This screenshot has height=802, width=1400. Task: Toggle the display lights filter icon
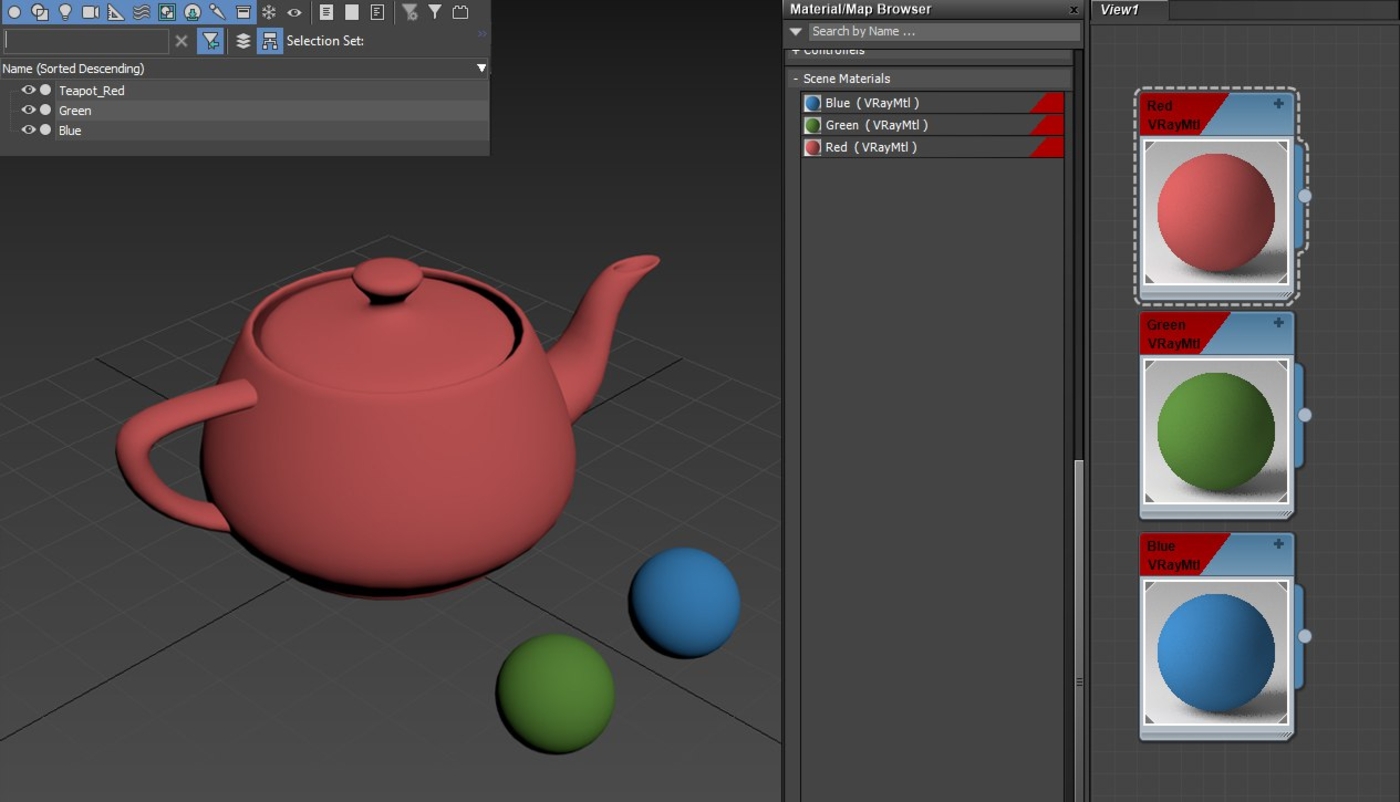(x=65, y=12)
